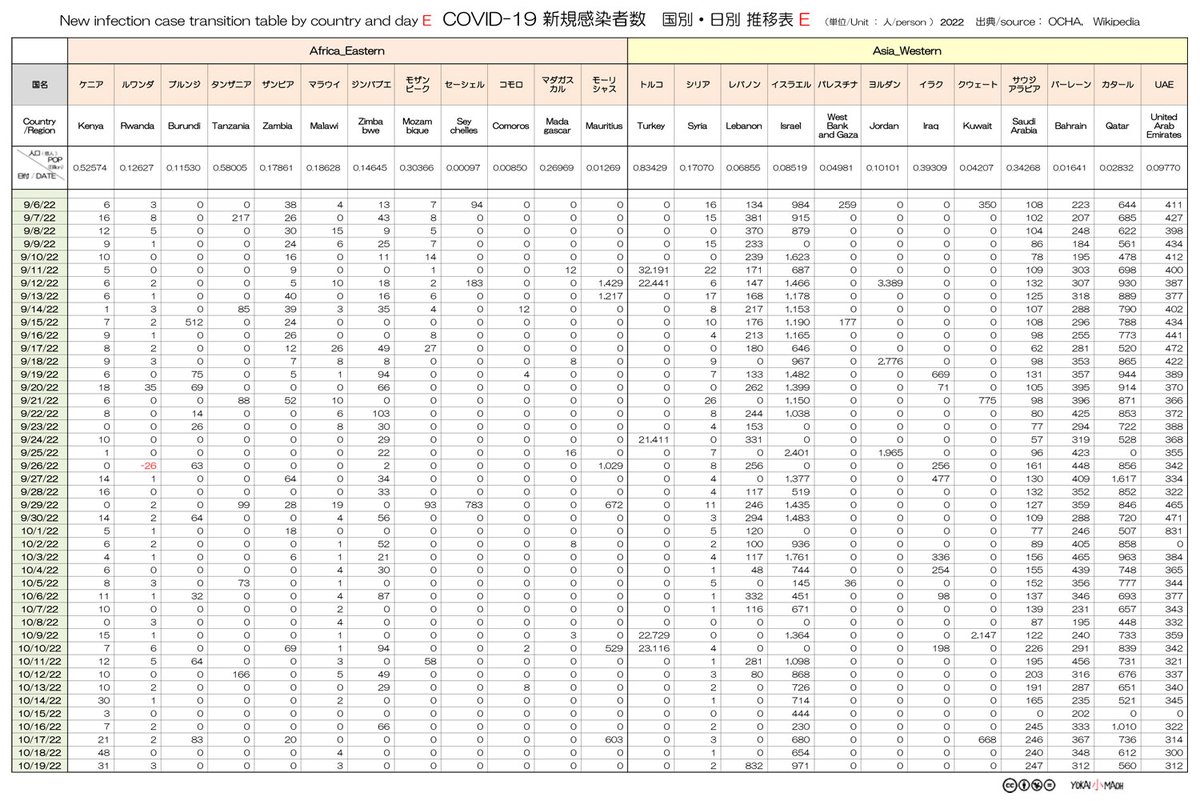Click the Japanese header トルコ

[x=651, y=87]
